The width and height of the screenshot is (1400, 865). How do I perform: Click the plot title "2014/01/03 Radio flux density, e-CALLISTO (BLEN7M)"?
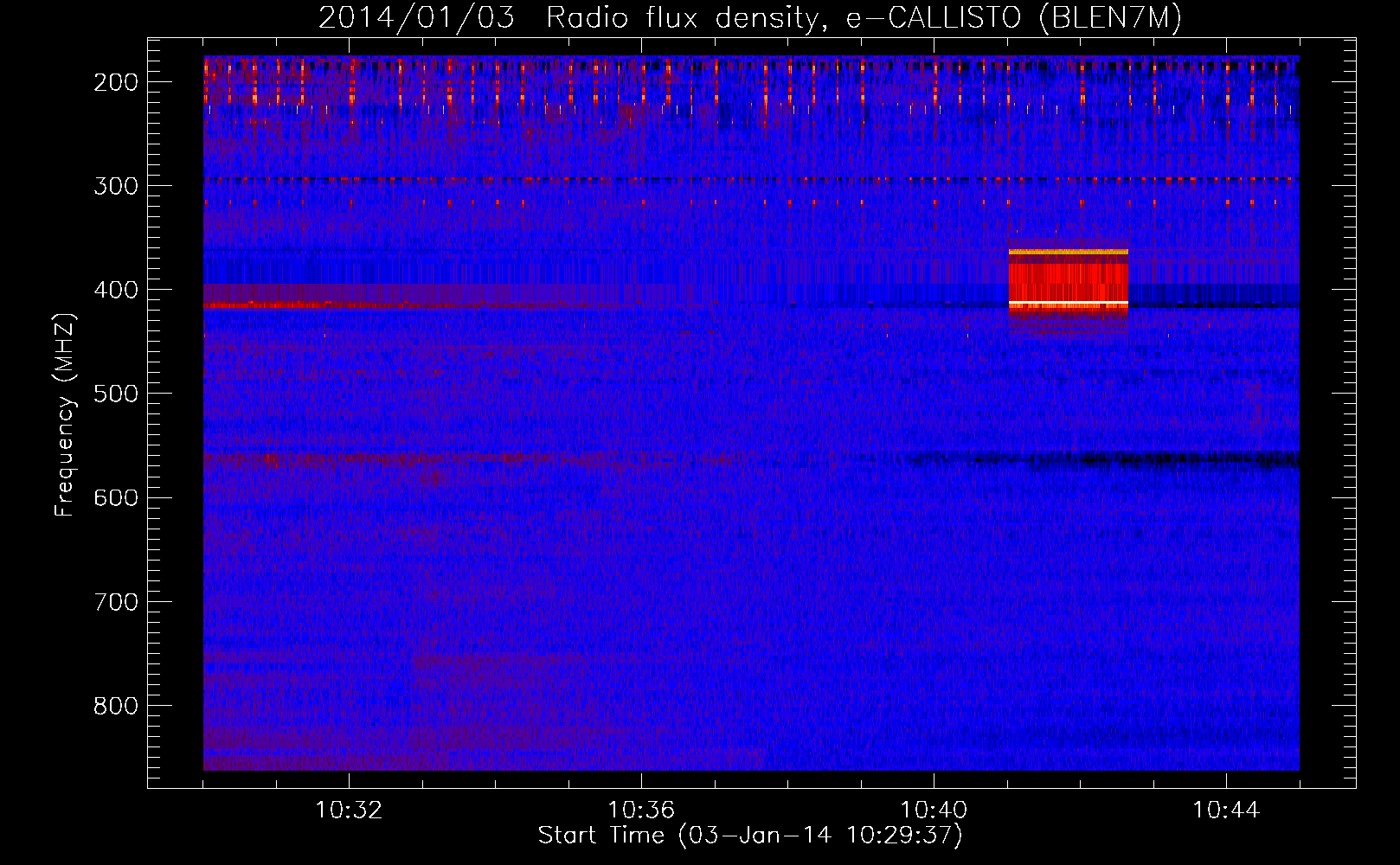(x=750, y=18)
